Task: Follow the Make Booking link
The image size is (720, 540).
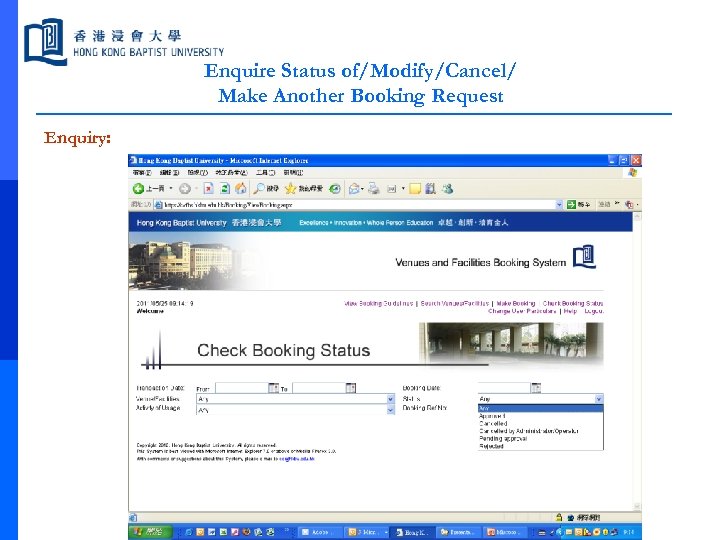Action: (516, 304)
